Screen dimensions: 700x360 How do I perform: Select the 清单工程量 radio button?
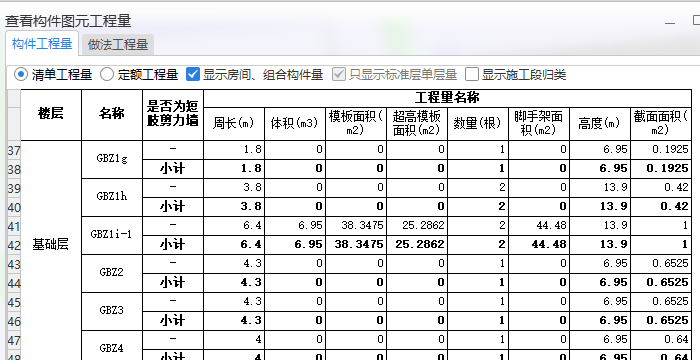[x=21, y=74]
